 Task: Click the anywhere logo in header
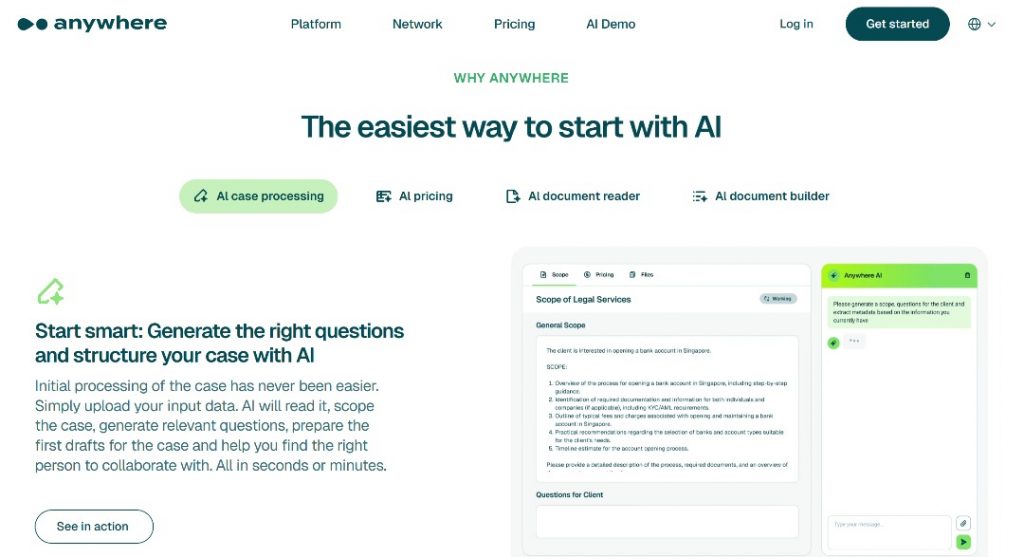92,24
